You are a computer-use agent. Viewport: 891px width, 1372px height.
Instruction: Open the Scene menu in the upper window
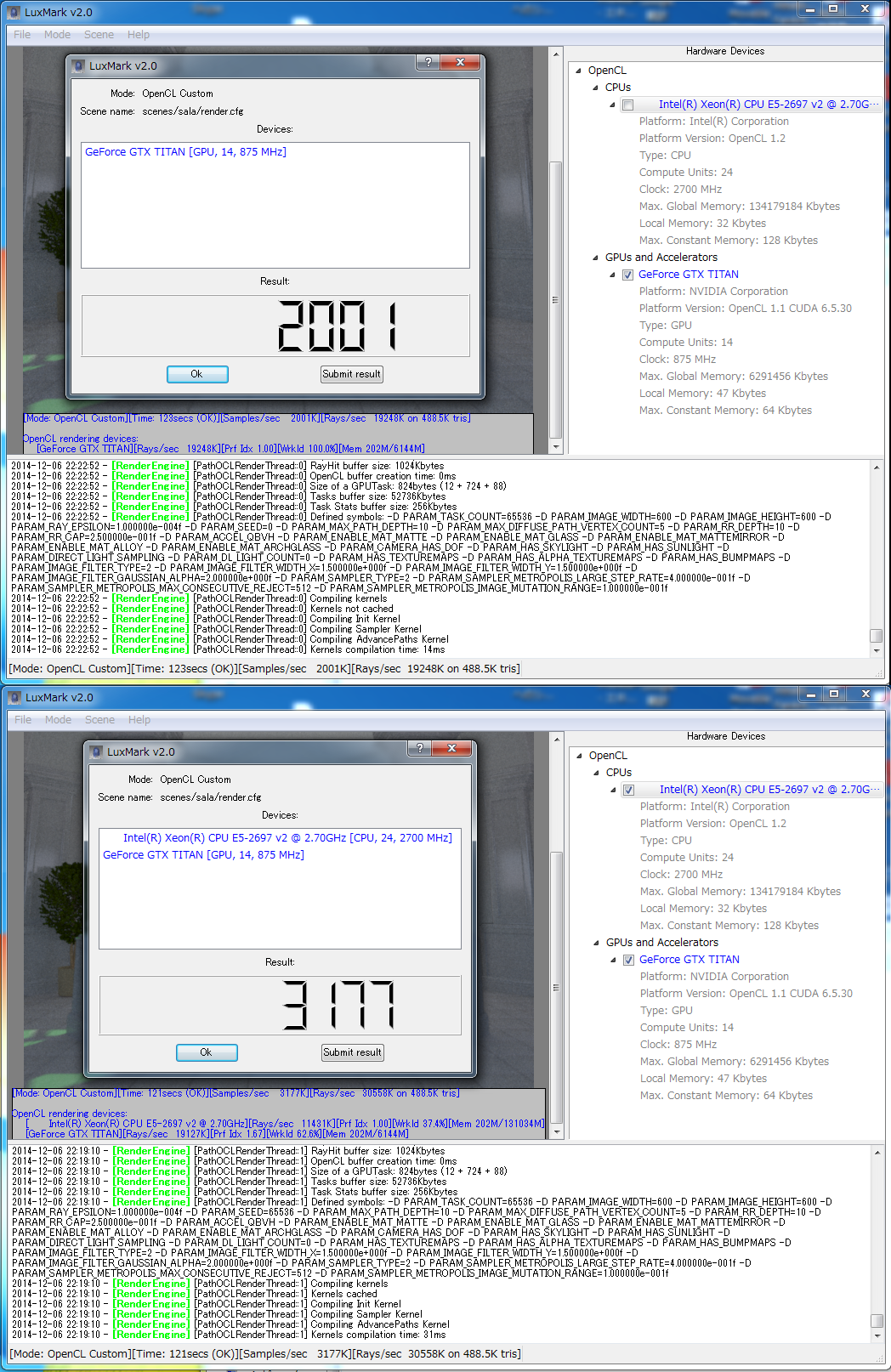(x=99, y=35)
